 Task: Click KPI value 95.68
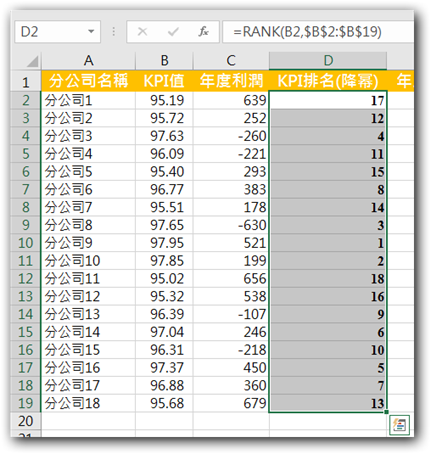164,403
